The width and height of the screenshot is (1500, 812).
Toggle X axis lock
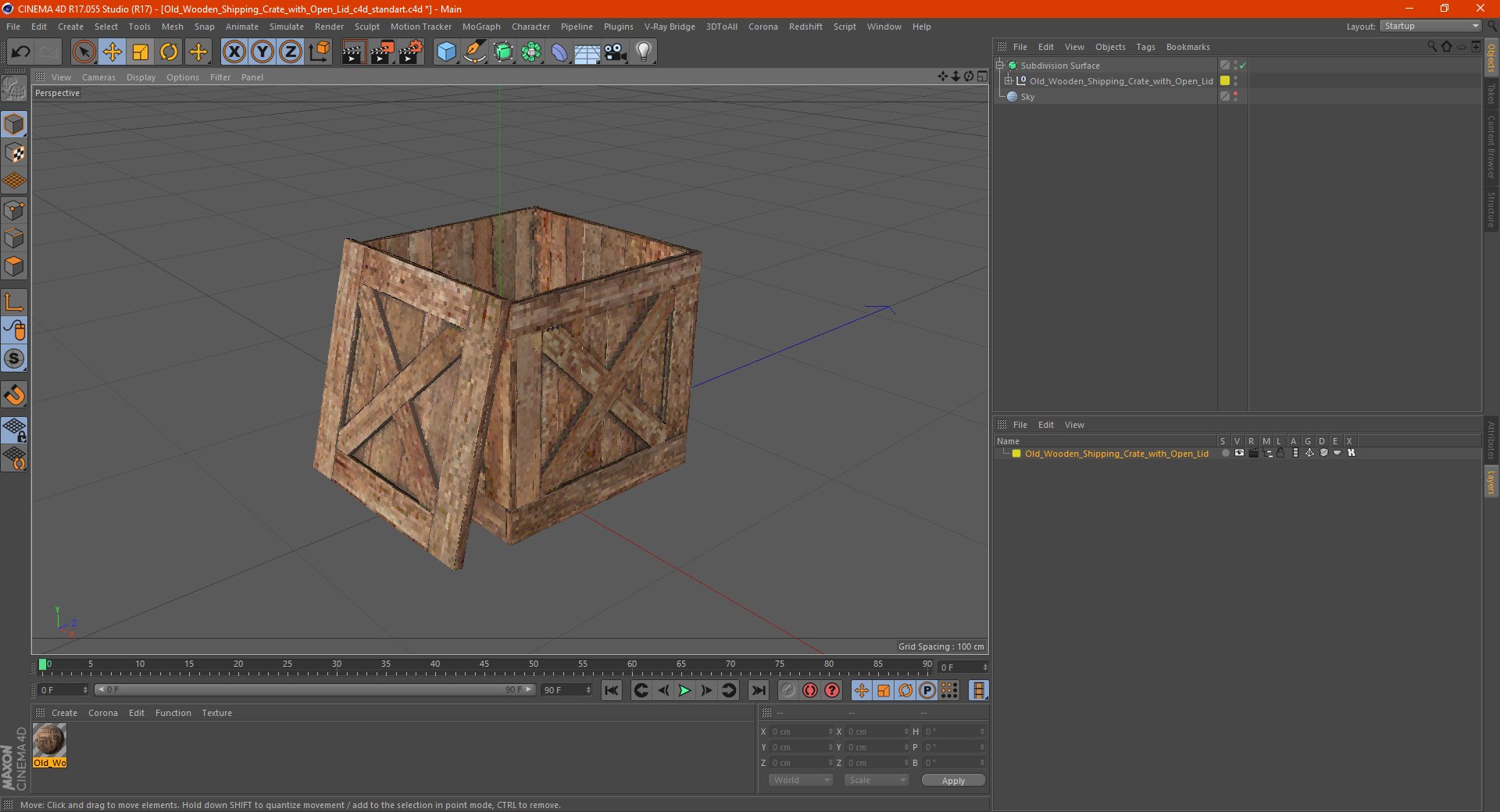click(234, 52)
